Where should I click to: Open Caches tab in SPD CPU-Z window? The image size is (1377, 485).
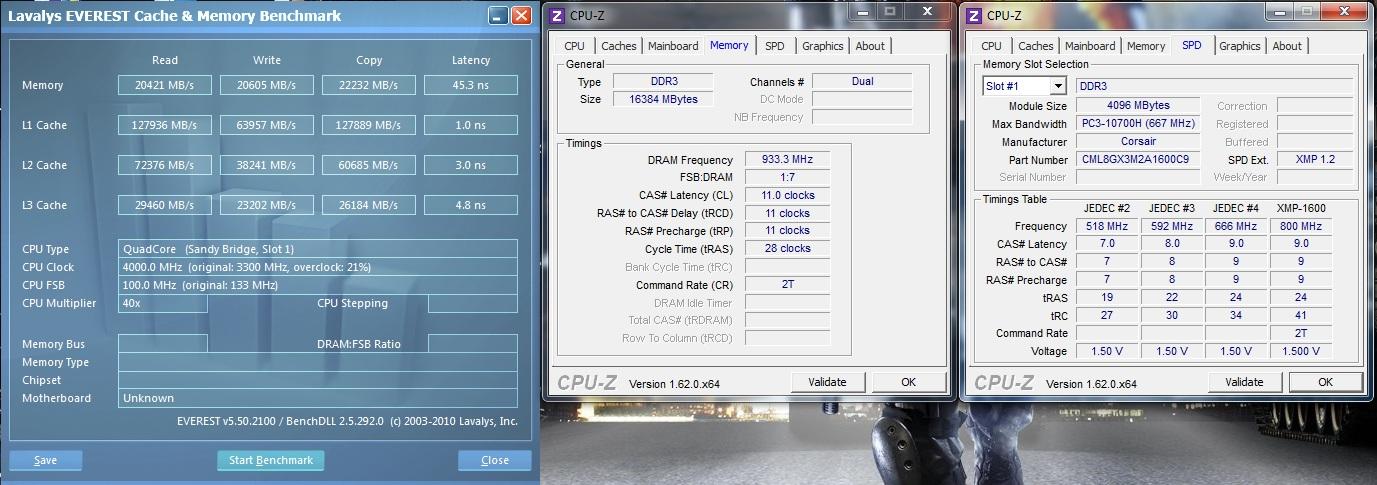tap(1036, 46)
